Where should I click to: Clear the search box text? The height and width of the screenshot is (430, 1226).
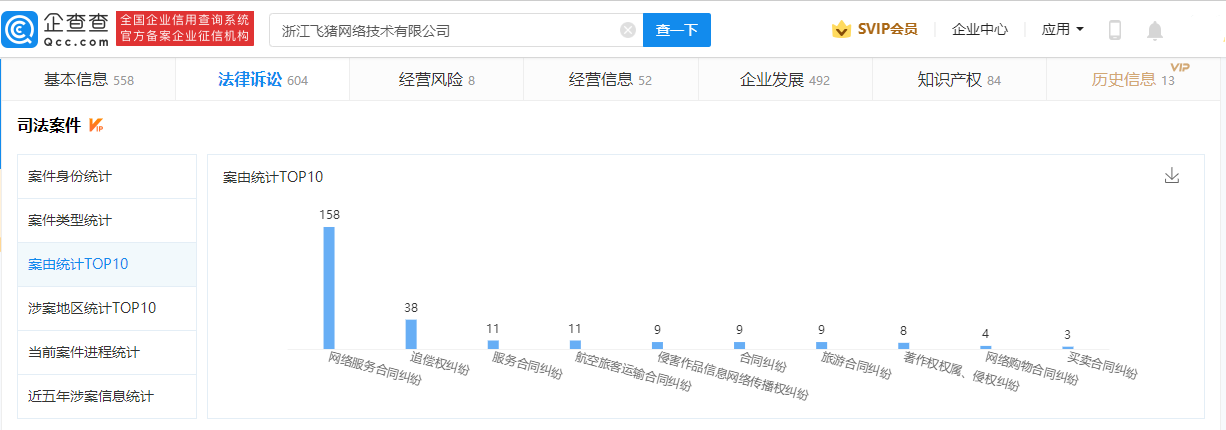click(628, 30)
